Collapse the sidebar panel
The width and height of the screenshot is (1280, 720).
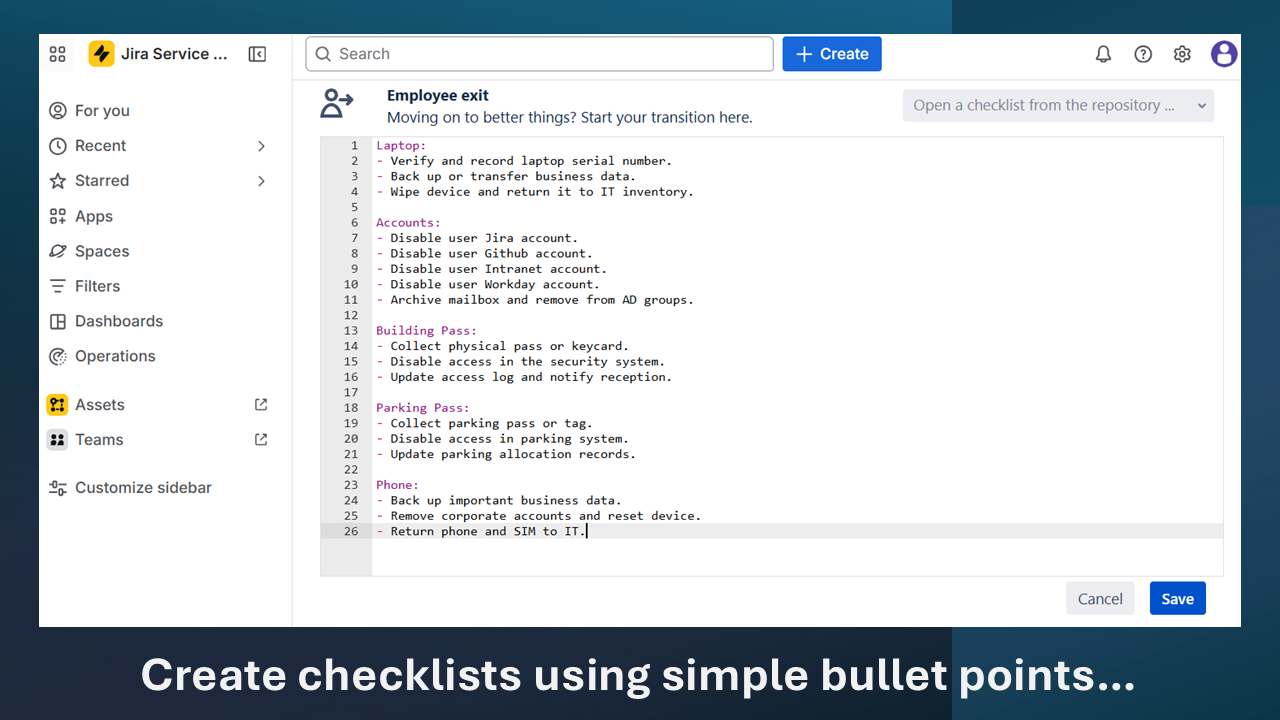coord(257,54)
